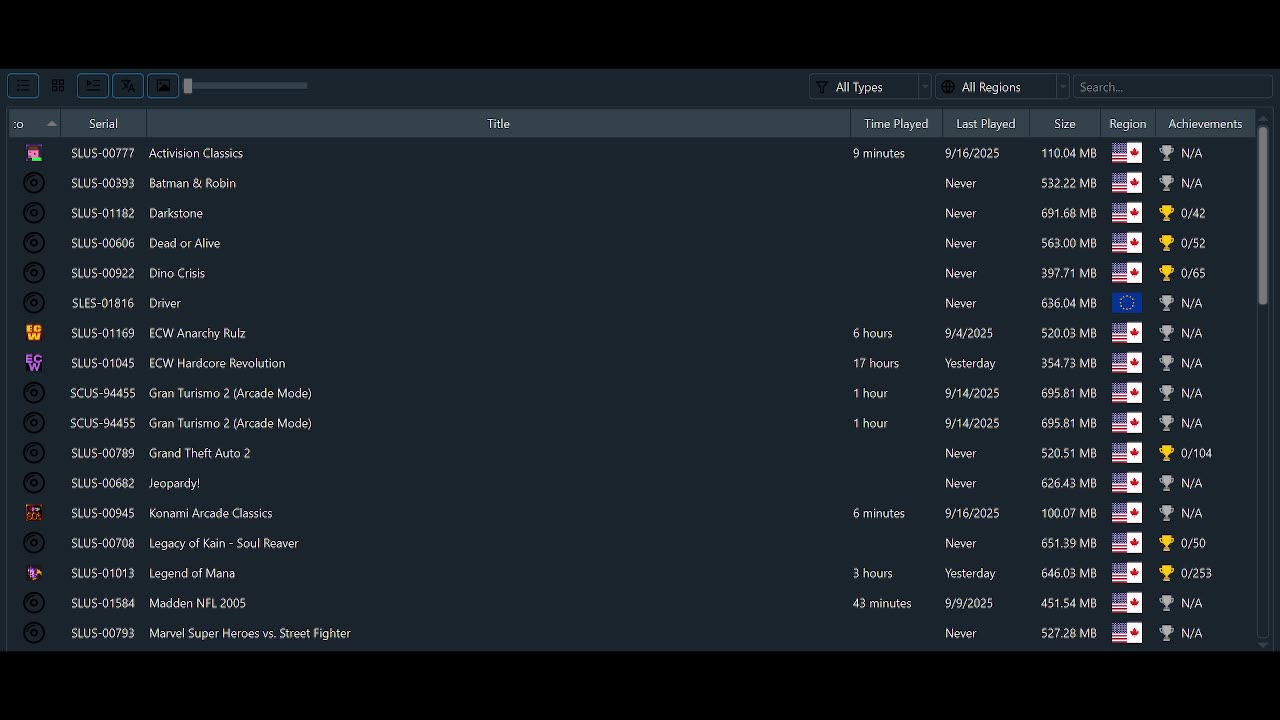Switch to game grid view
Screen dimensions: 1280x720
pos(58,86)
